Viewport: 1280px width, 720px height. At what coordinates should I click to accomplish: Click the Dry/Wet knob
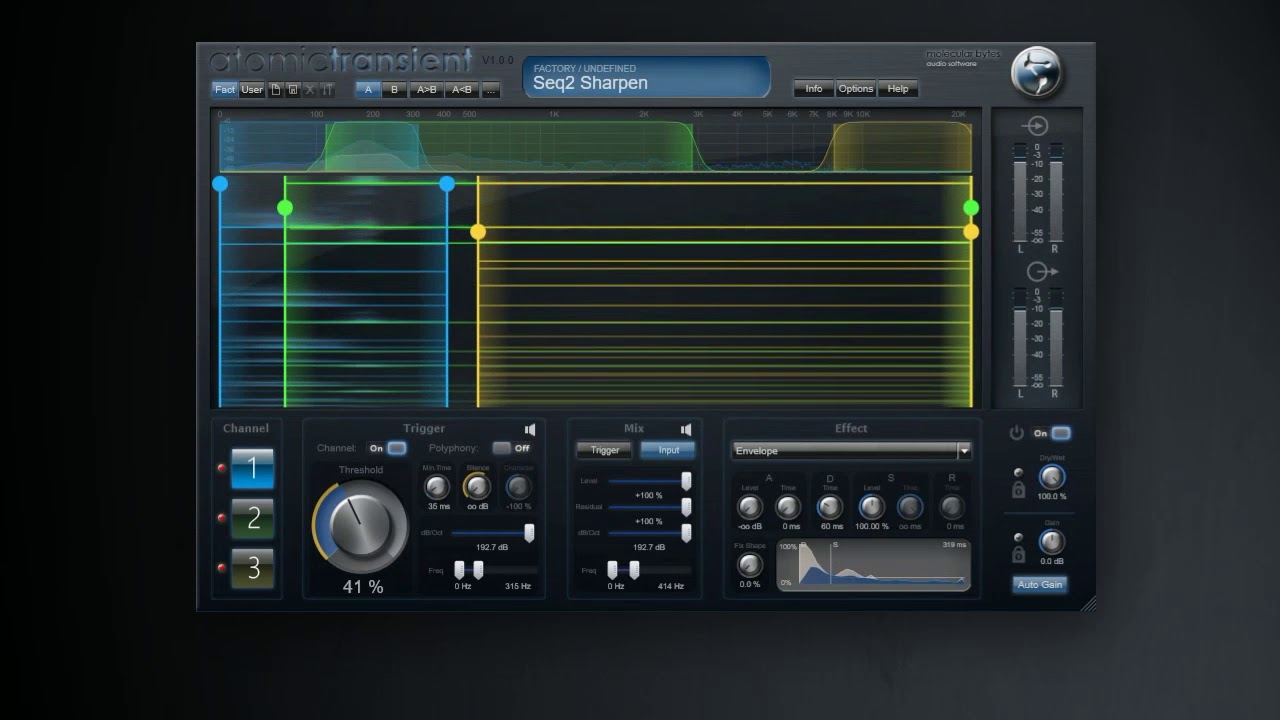(x=1051, y=477)
